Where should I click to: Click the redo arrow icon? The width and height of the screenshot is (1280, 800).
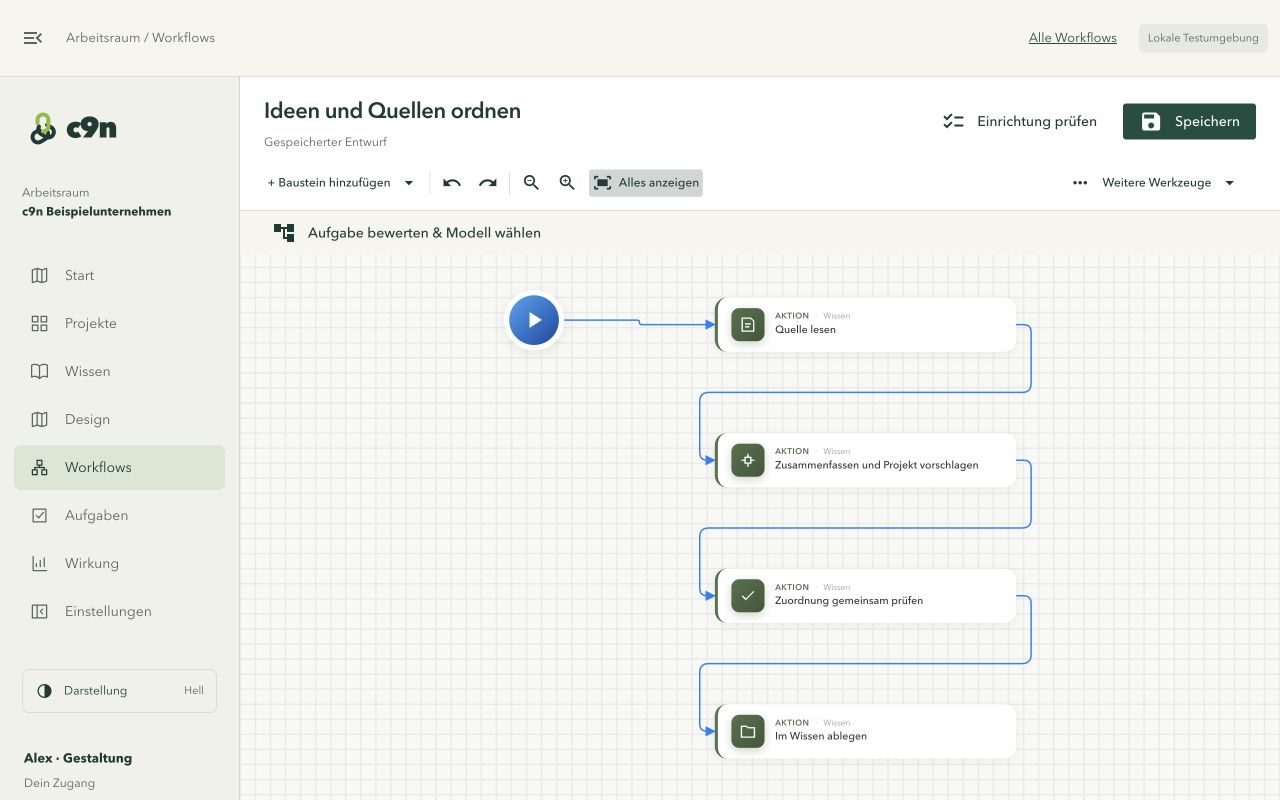pos(488,183)
